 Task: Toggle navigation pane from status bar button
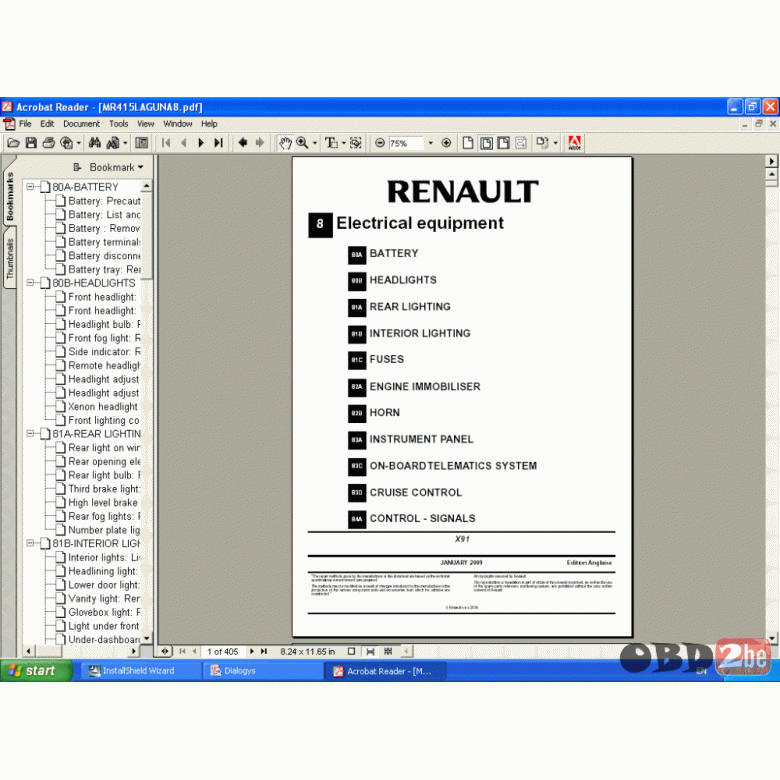165,652
